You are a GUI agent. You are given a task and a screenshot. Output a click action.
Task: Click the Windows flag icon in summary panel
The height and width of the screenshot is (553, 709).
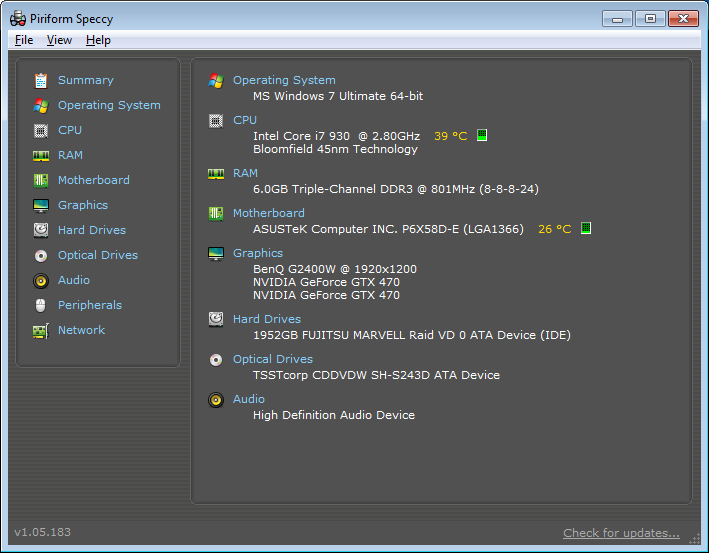click(x=216, y=81)
